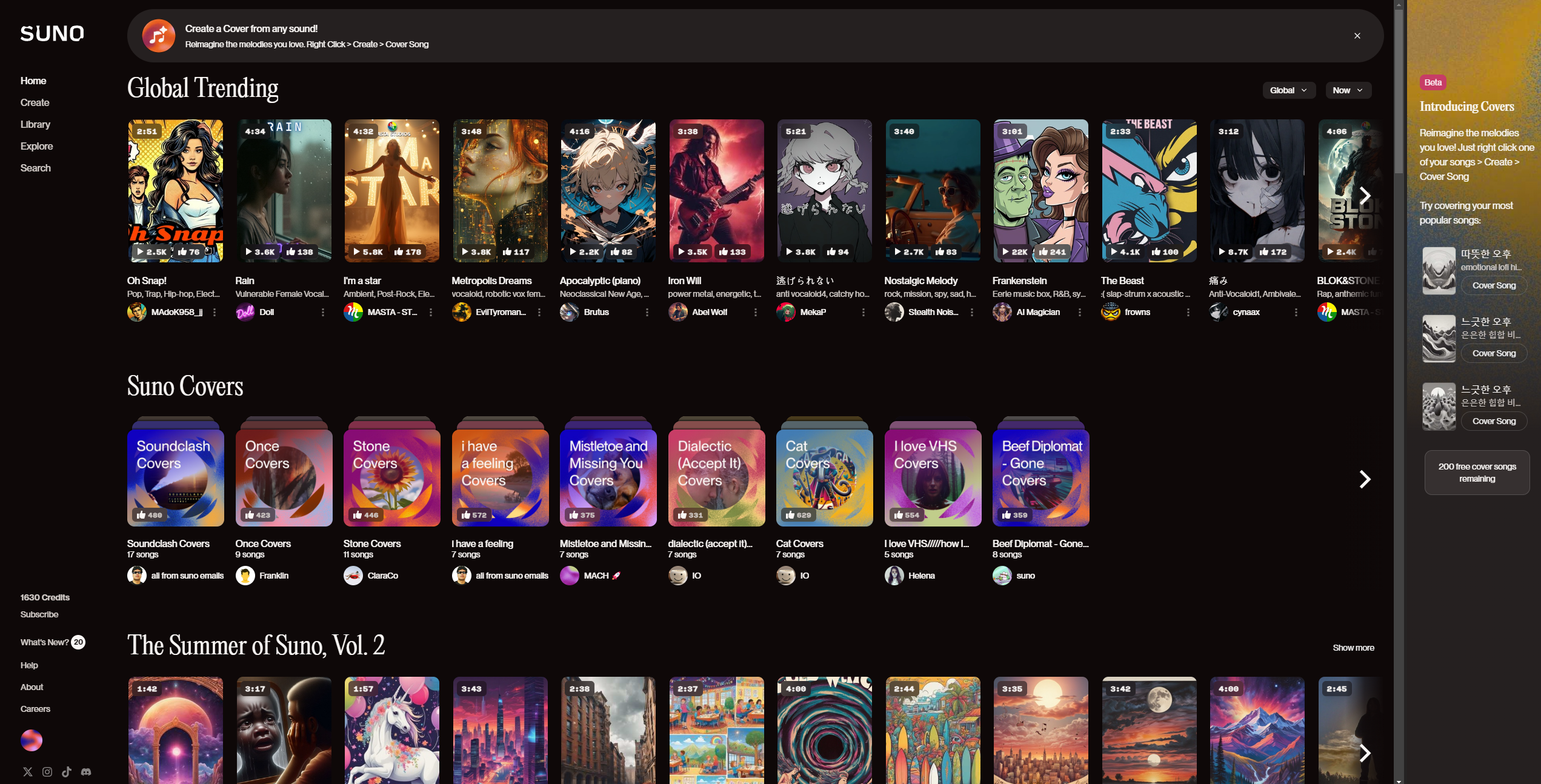Screen dimensions: 1541x784
Task: Open more options menu for Doll's Rain
Action: pos(323,312)
